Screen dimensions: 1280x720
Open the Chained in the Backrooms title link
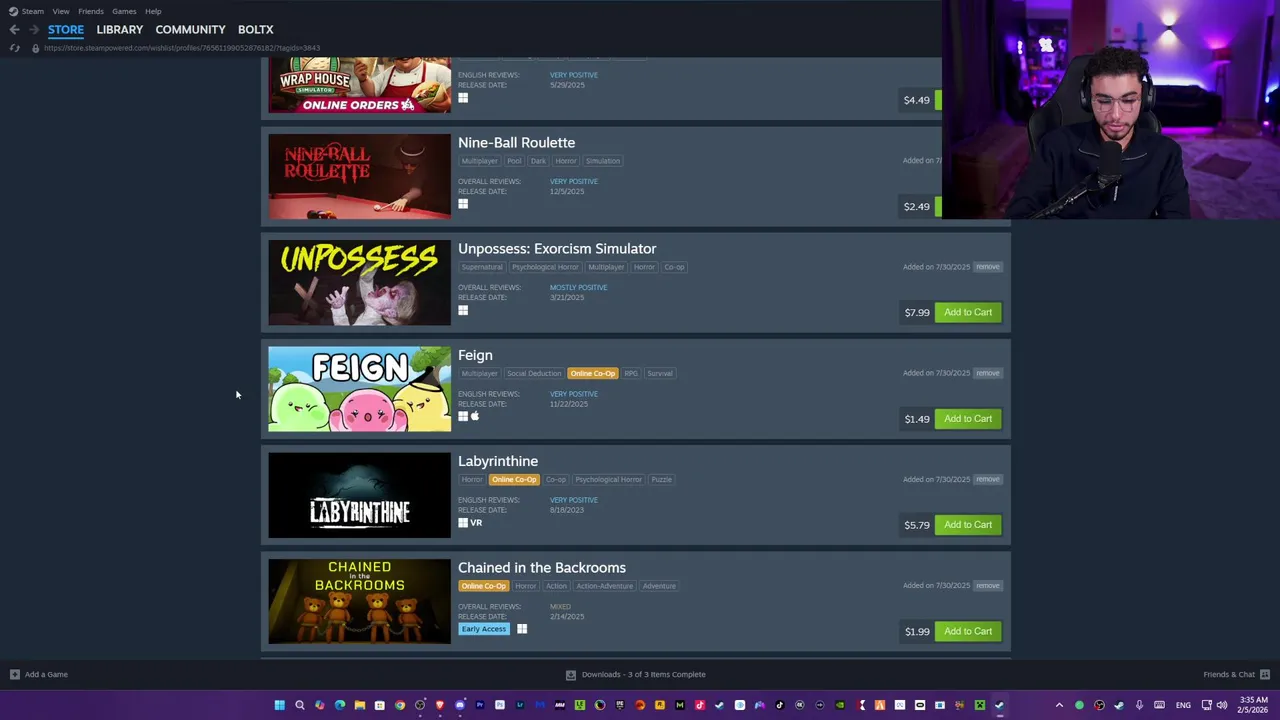click(x=542, y=568)
